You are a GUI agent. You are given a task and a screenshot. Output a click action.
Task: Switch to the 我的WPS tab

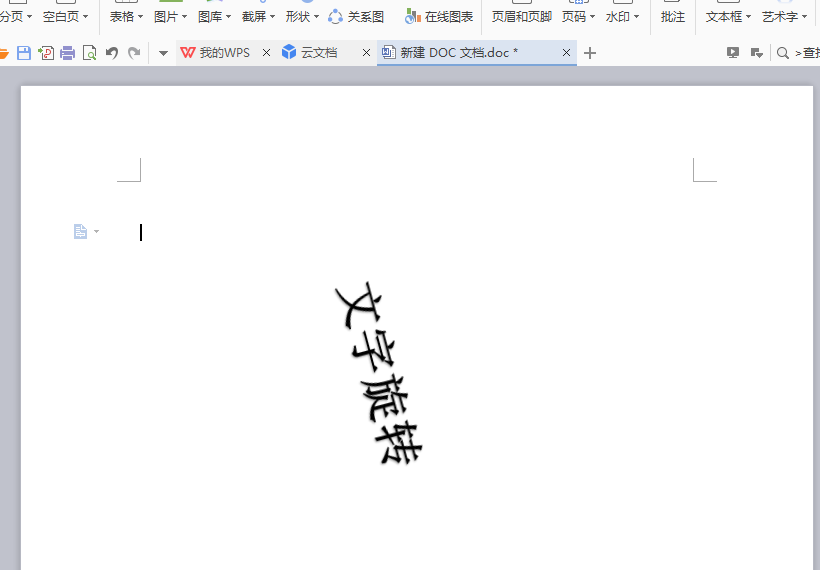tap(215, 53)
